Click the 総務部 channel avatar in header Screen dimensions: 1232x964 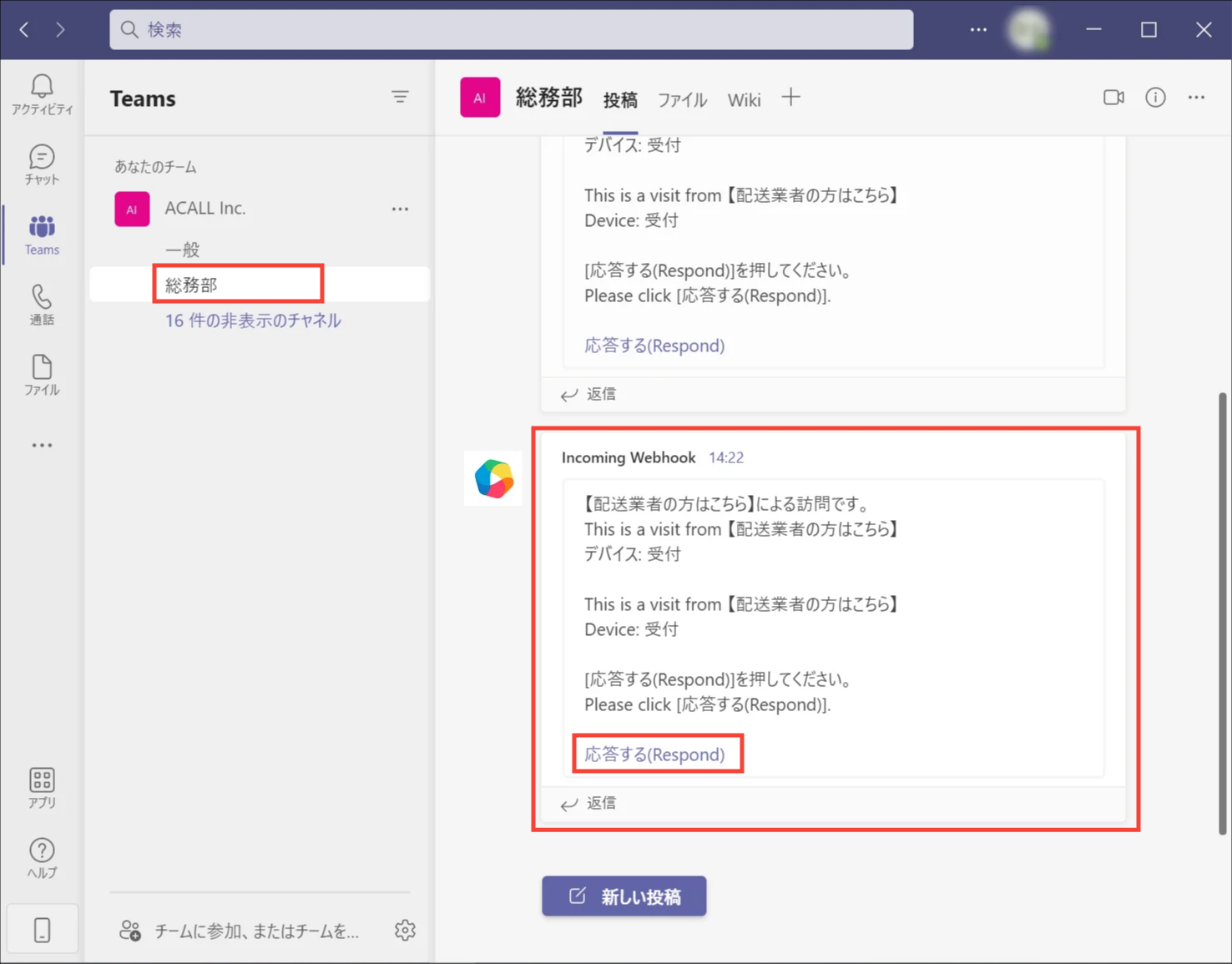pyautogui.click(x=480, y=98)
